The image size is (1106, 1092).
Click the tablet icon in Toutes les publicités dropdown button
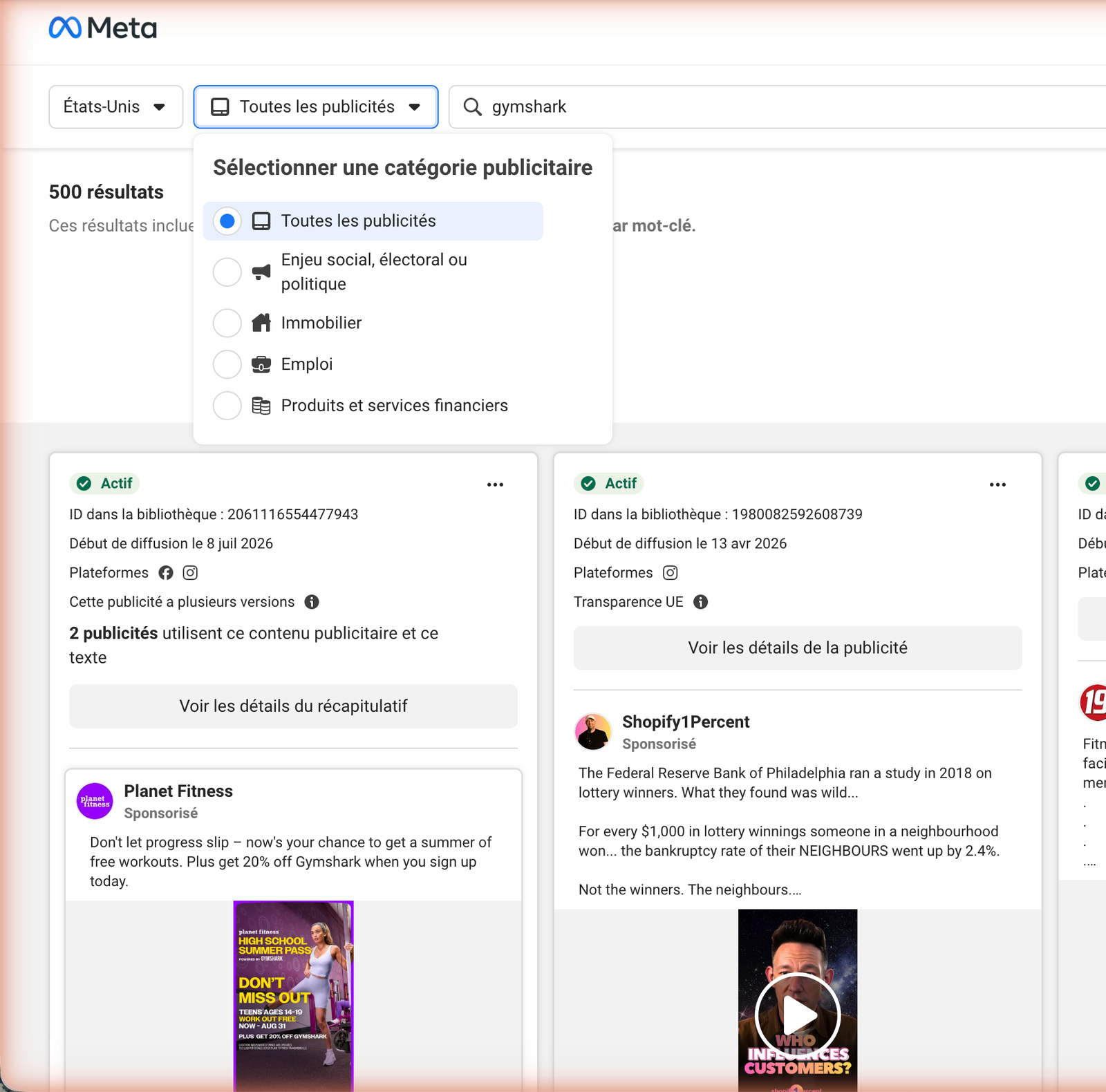click(x=220, y=107)
